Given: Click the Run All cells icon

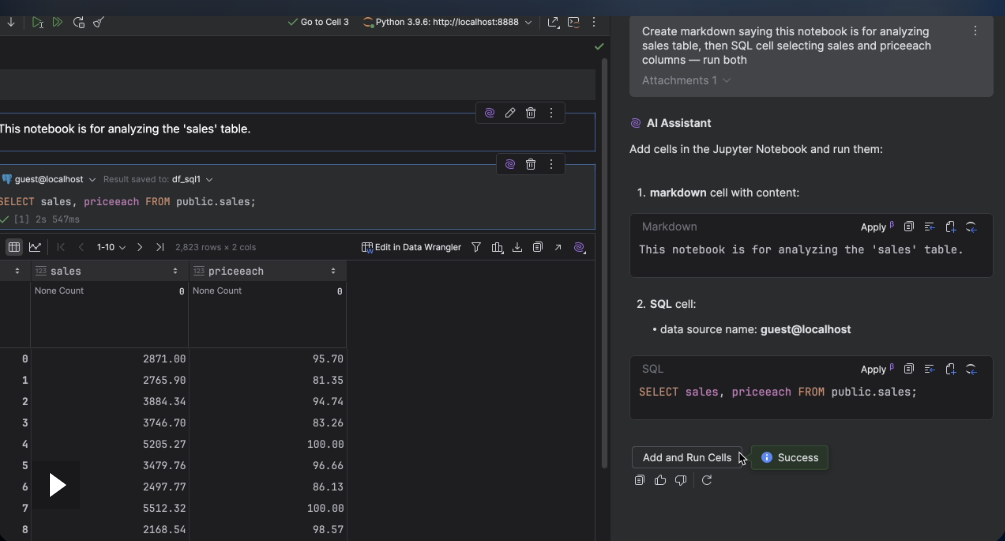Looking at the screenshot, I should coord(58,22).
